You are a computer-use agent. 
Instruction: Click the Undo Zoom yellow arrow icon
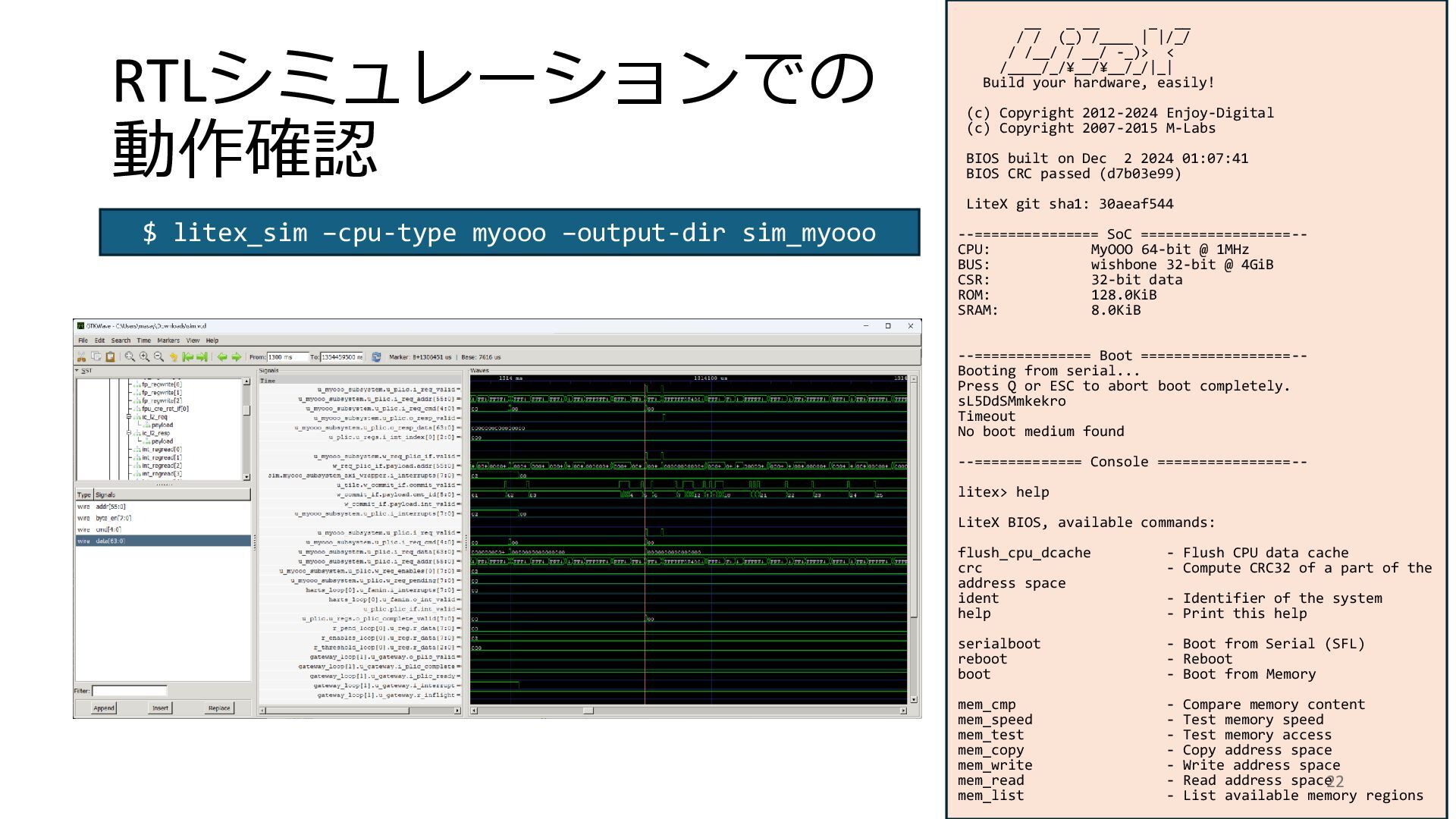click(x=173, y=356)
